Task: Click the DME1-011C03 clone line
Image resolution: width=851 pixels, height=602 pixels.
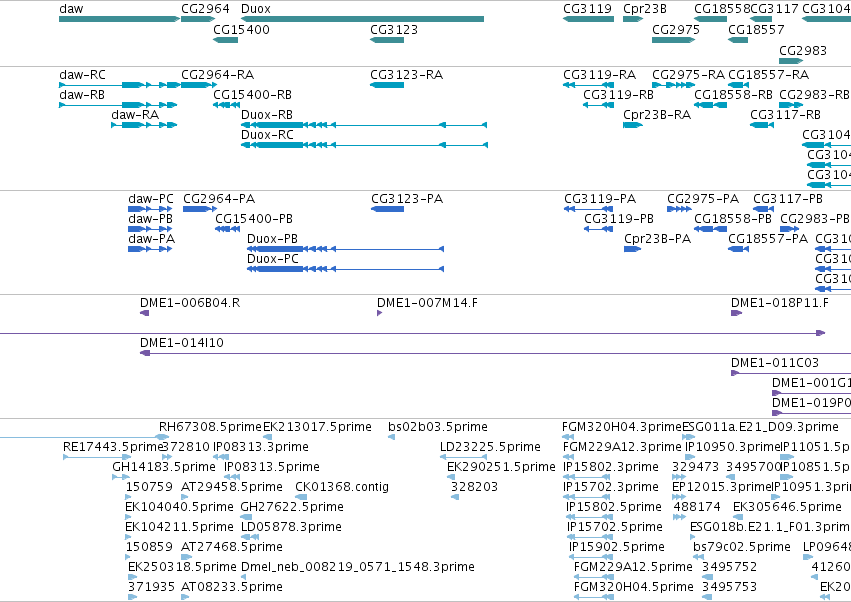Action: (x=791, y=373)
